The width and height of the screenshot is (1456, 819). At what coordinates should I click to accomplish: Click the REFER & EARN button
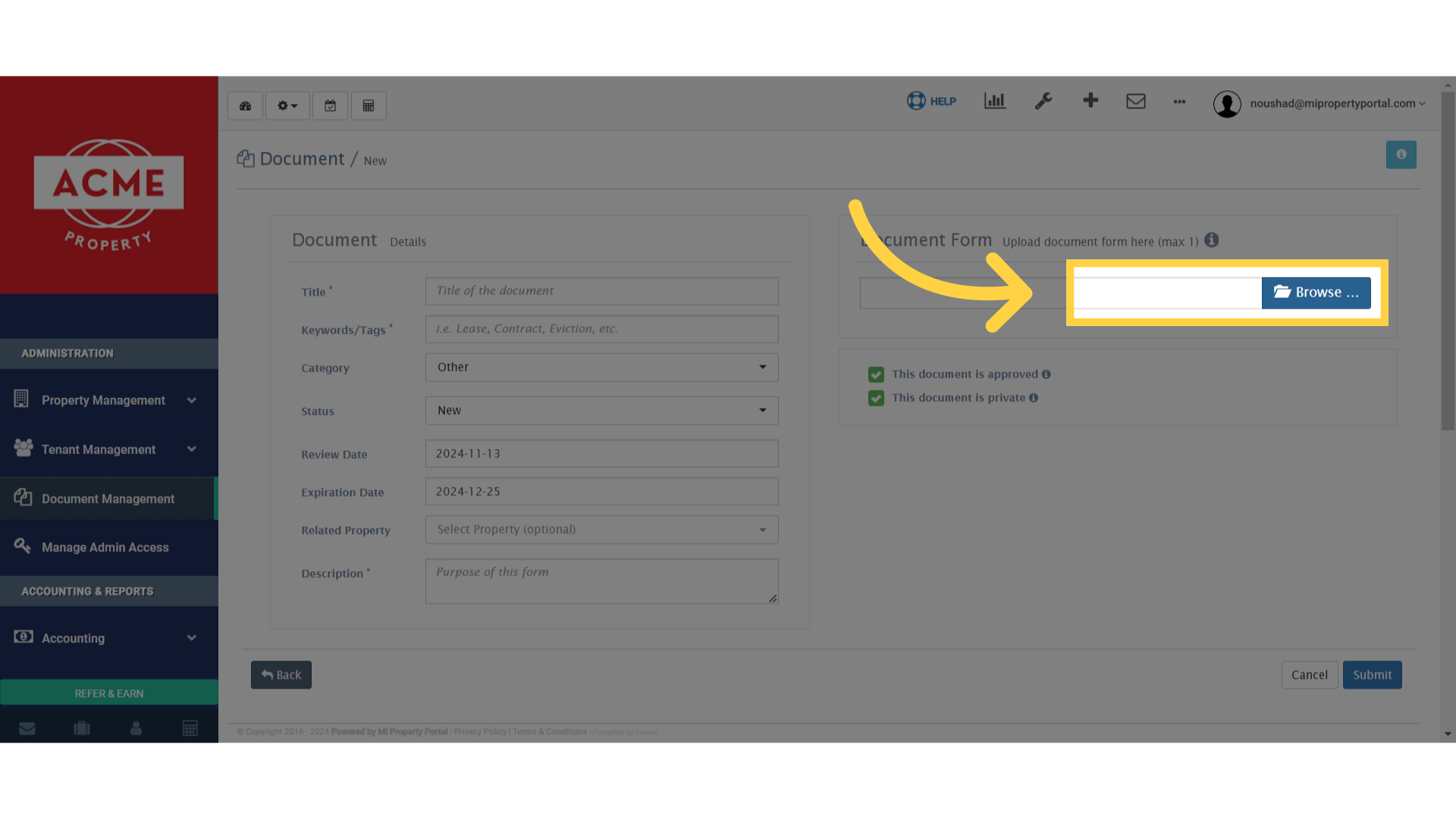pyautogui.click(x=109, y=693)
